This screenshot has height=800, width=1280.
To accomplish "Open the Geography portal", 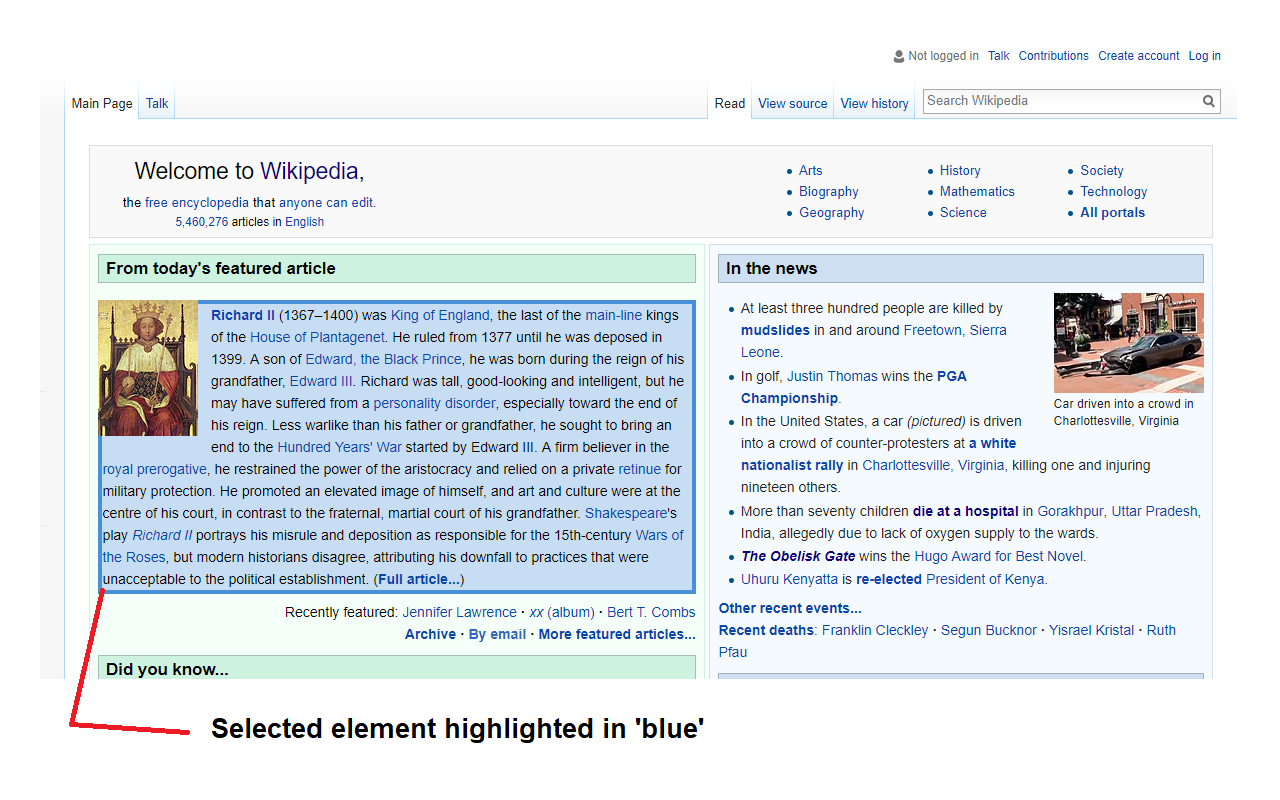I will [832, 213].
